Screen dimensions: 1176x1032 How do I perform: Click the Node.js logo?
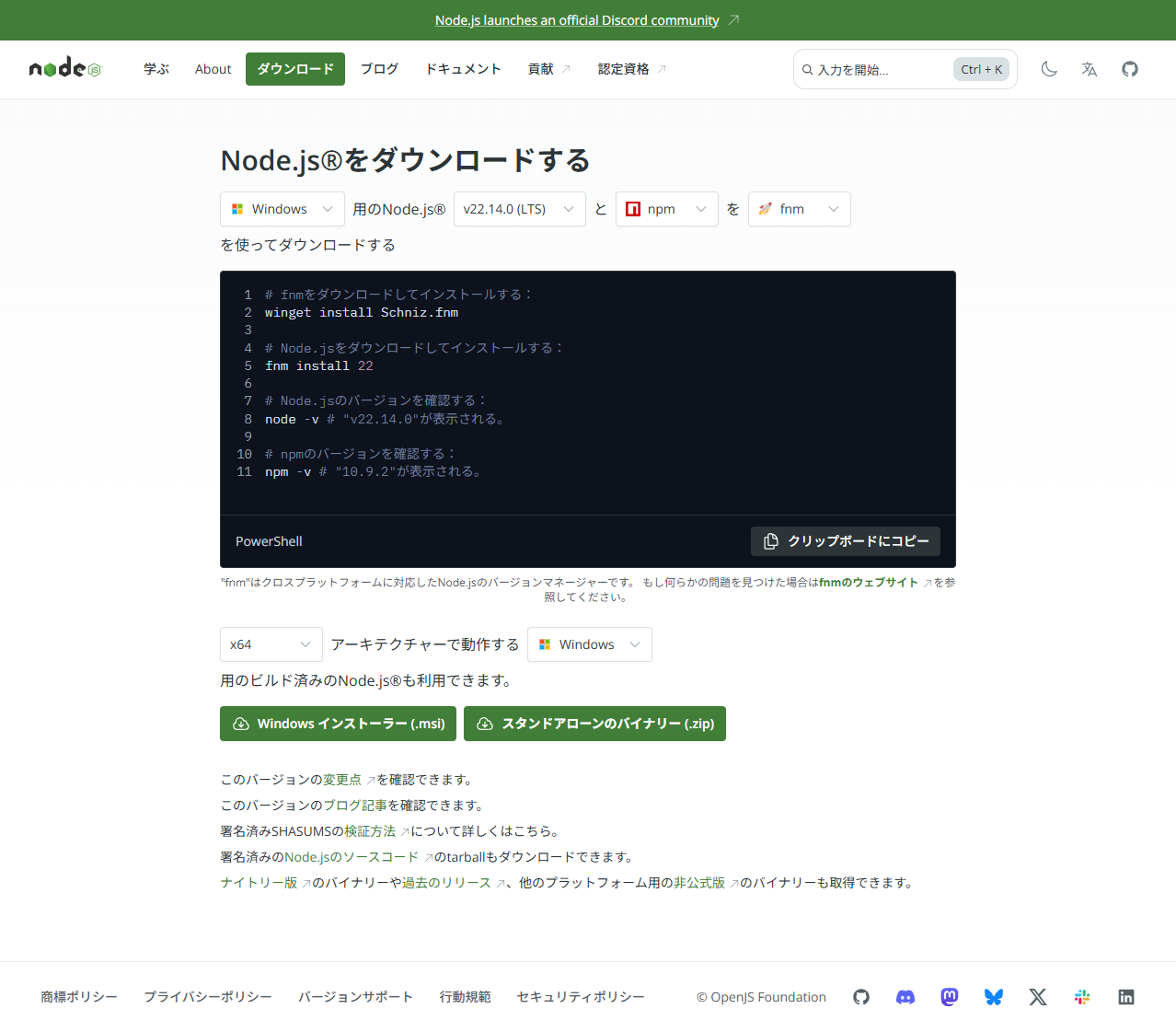click(x=64, y=67)
